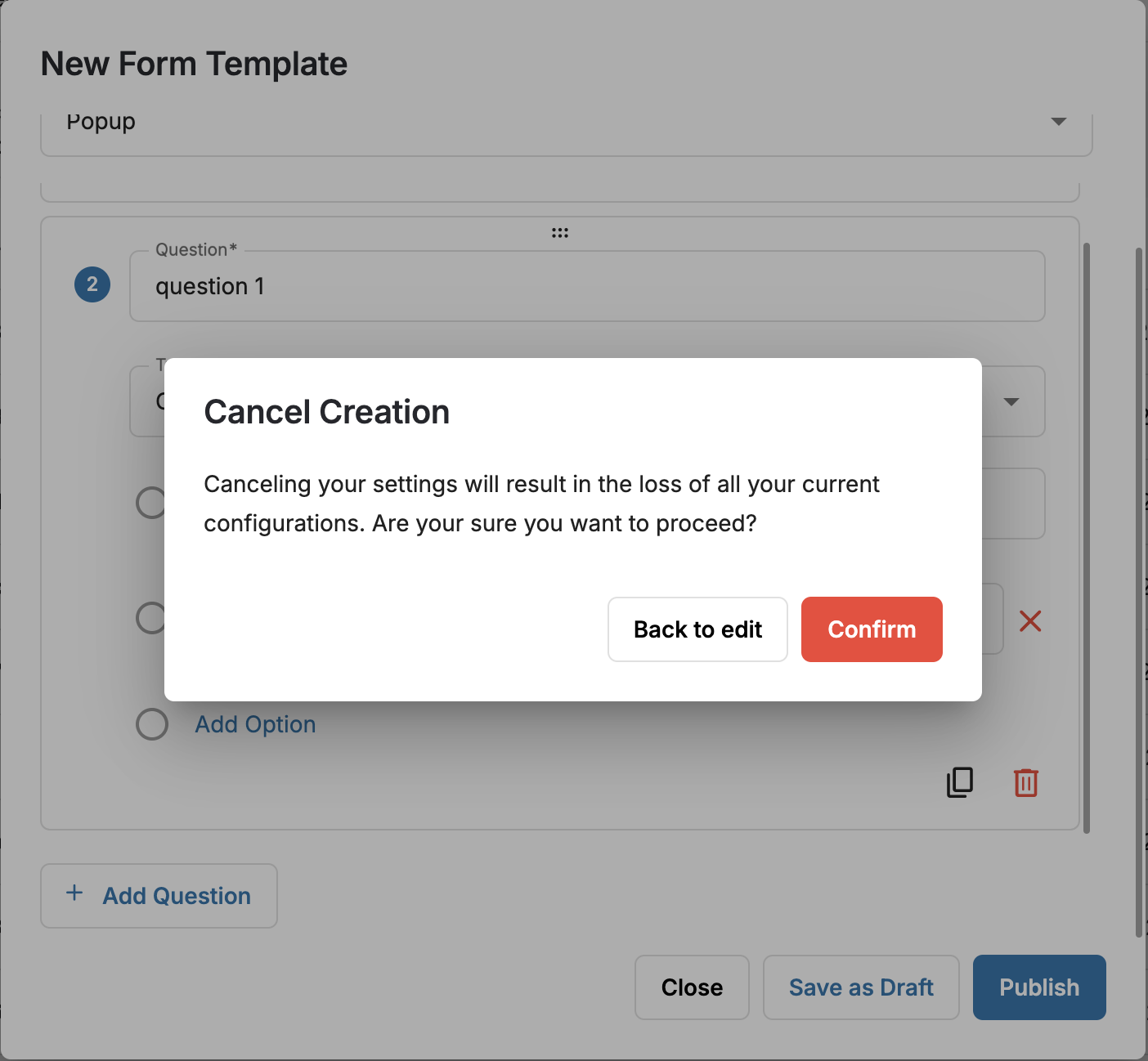1148x1061 pixels.
Task: Select the radio circle beside Add Option
Action: pyautogui.click(x=152, y=724)
